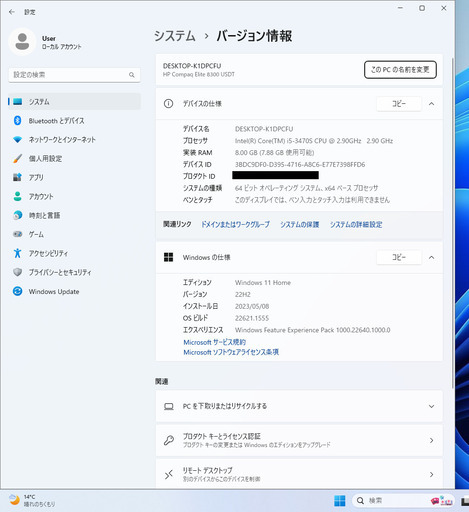Collapse the デバイスの仕様 section chevron
The image size is (469, 512).
click(431, 104)
